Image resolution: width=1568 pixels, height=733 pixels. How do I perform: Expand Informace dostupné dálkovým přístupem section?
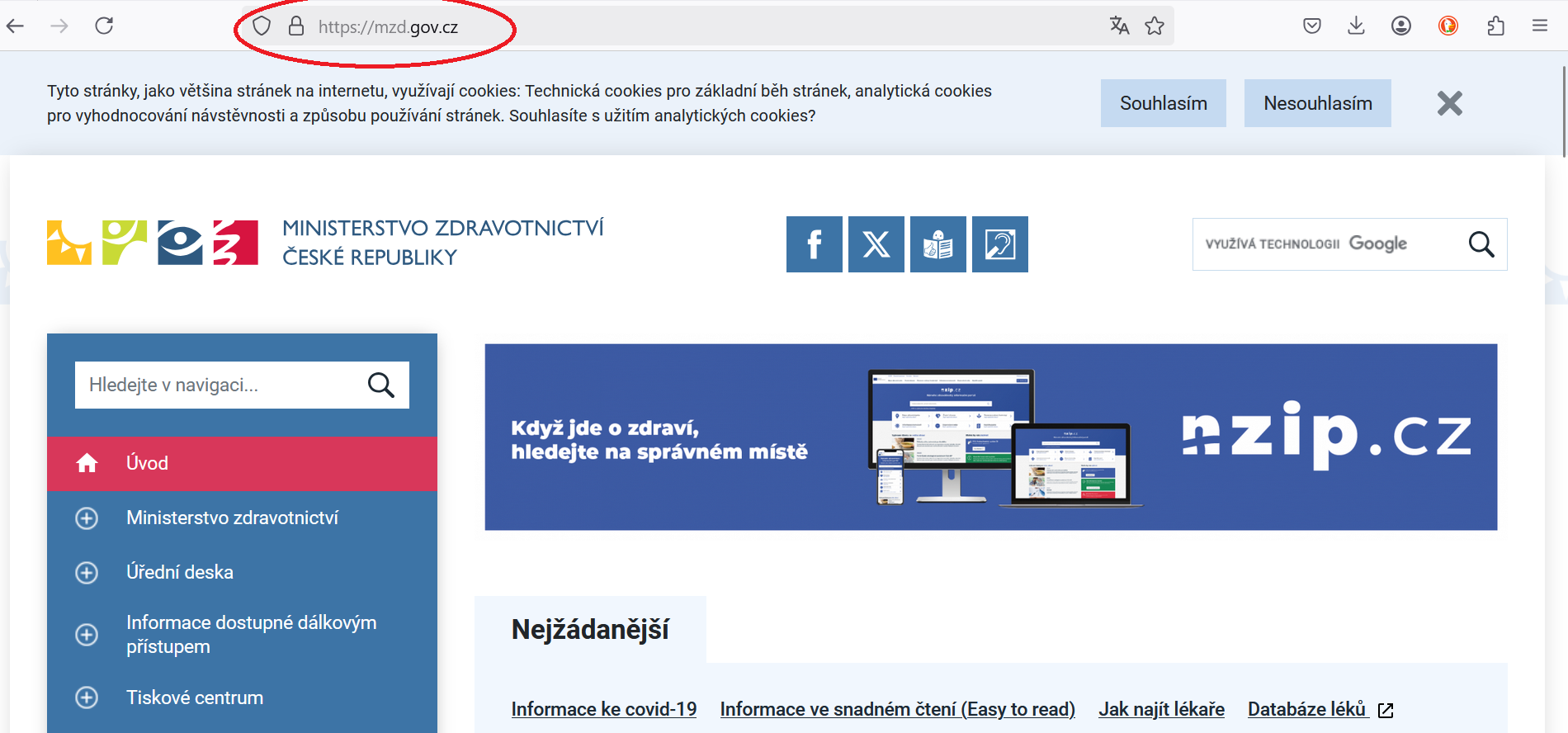point(87,635)
